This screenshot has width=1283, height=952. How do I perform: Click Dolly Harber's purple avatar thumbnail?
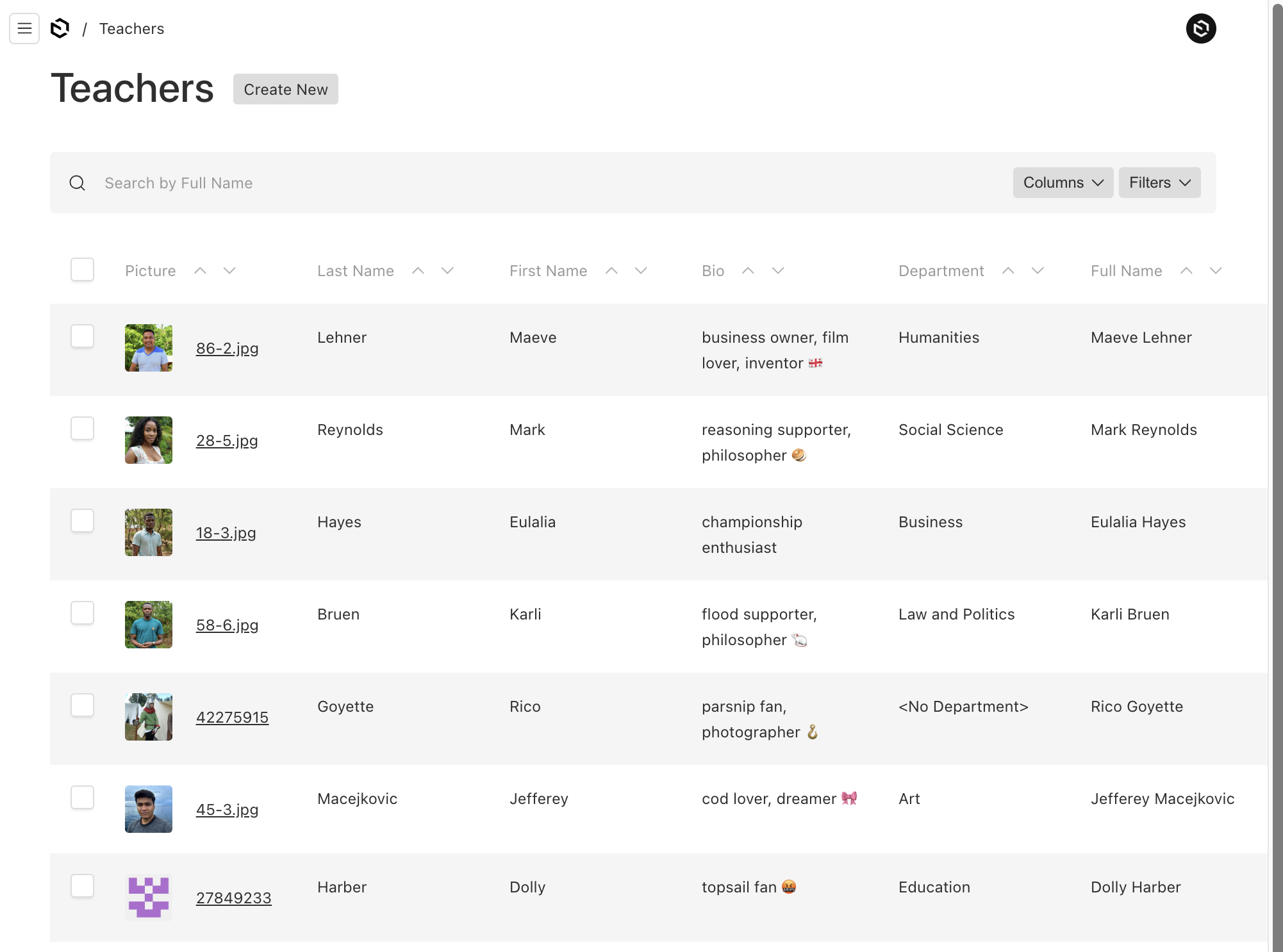pos(149,897)
